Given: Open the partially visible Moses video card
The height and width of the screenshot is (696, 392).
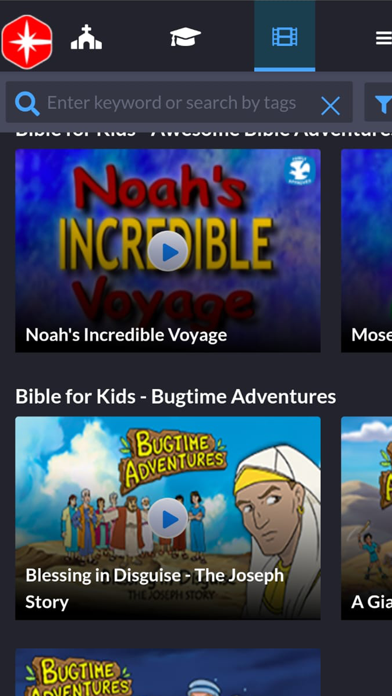Looking at the screenshot, I should tap(367, 250).
